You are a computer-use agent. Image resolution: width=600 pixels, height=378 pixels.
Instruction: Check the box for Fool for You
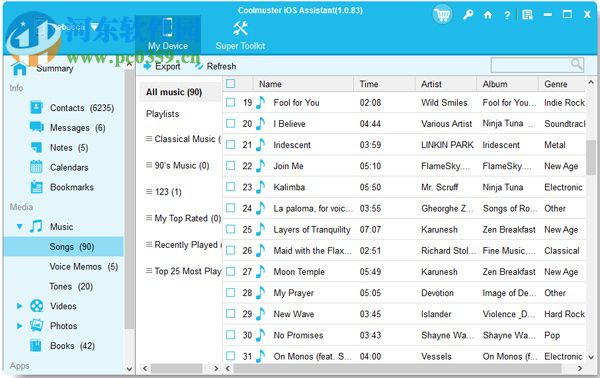[230, 102]
